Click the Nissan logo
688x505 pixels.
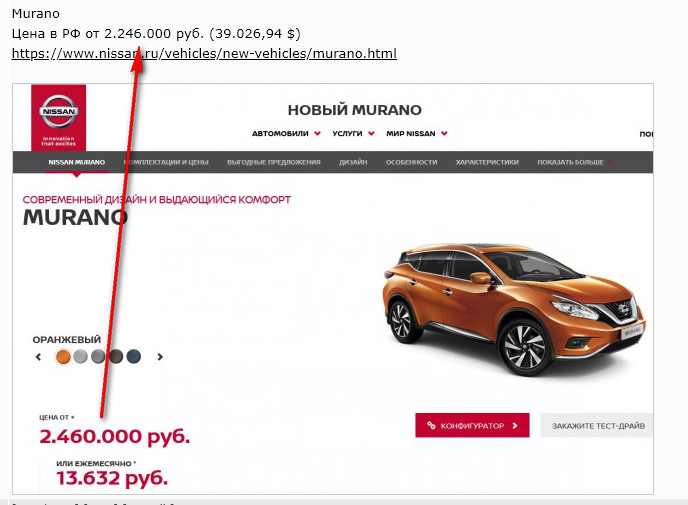(58, 117)
